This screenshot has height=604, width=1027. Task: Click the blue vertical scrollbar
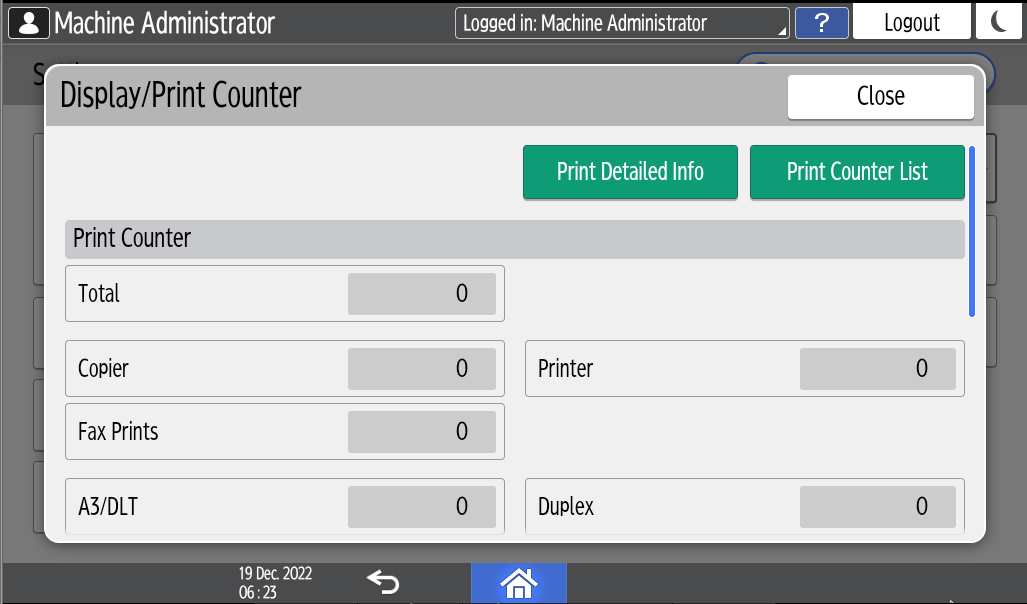pyautogui.click(x=971, y=231)
